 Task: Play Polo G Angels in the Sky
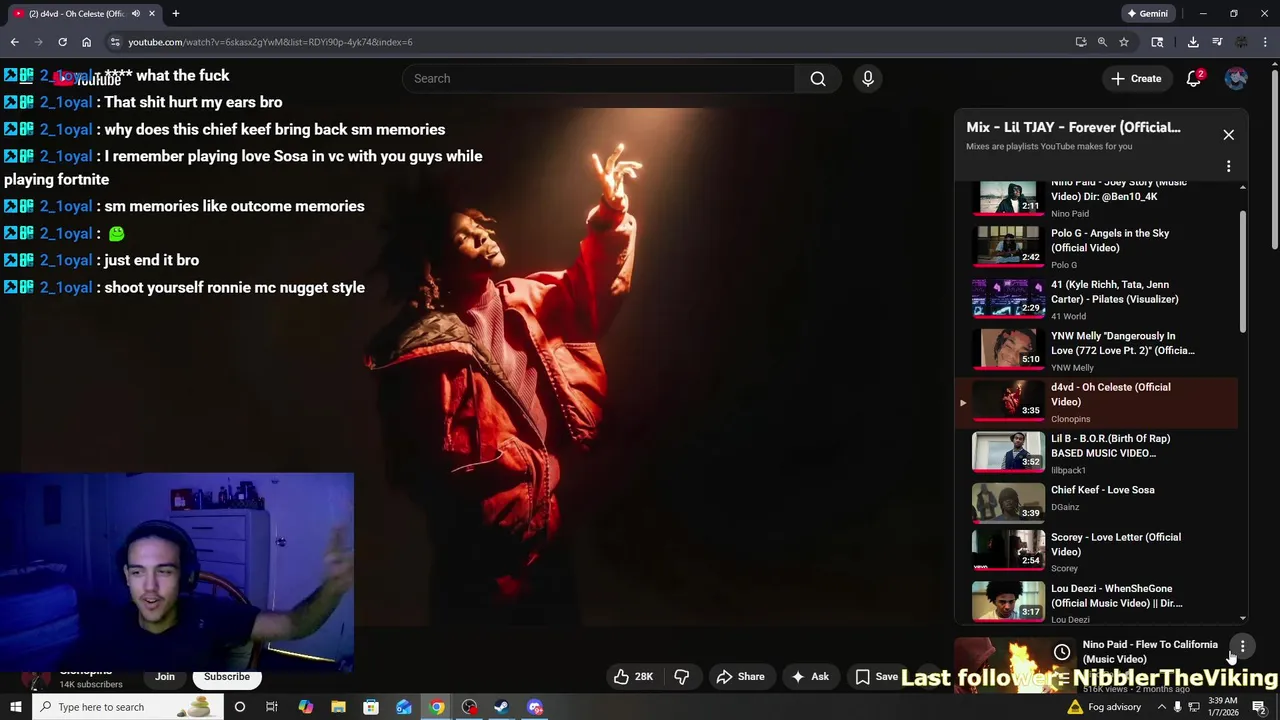pyautogui.click(x=1097, y=248)
